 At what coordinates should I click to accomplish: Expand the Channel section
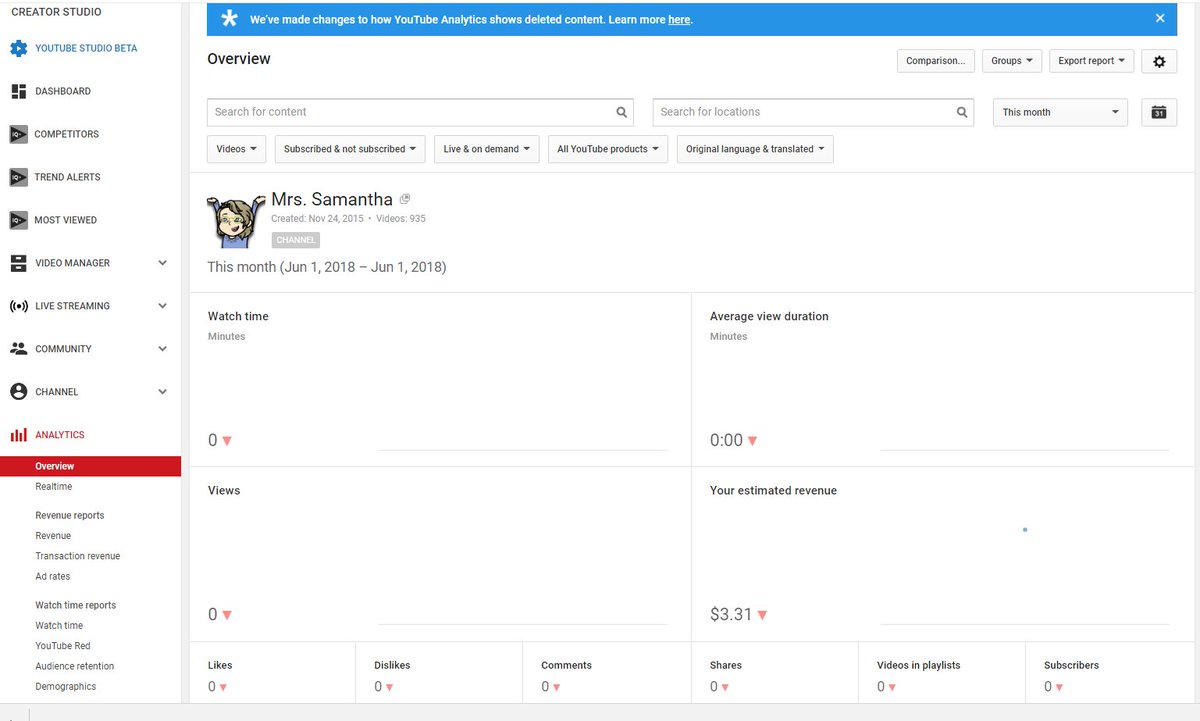162,392
